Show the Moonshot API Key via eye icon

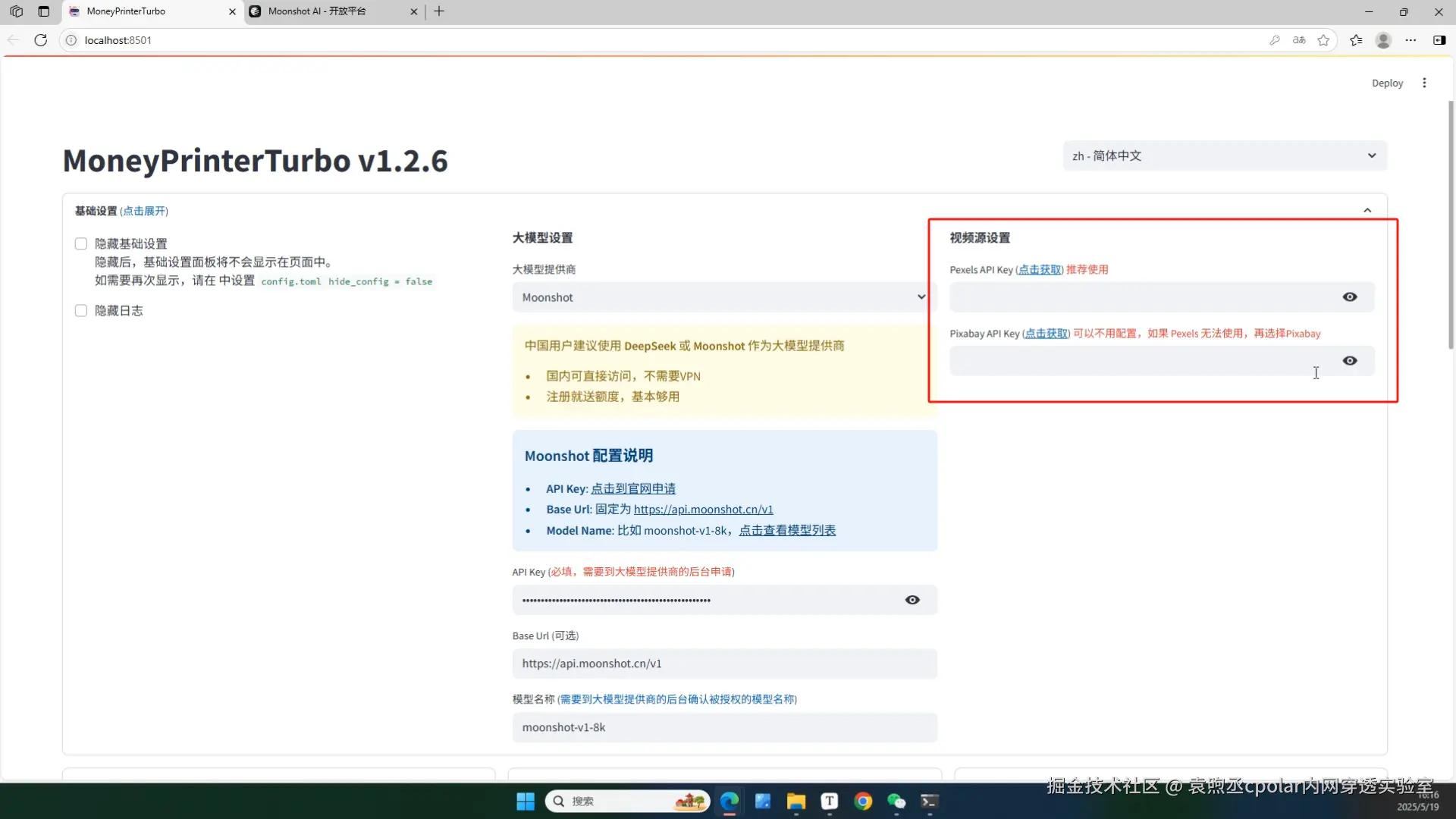tap(912, 600)
